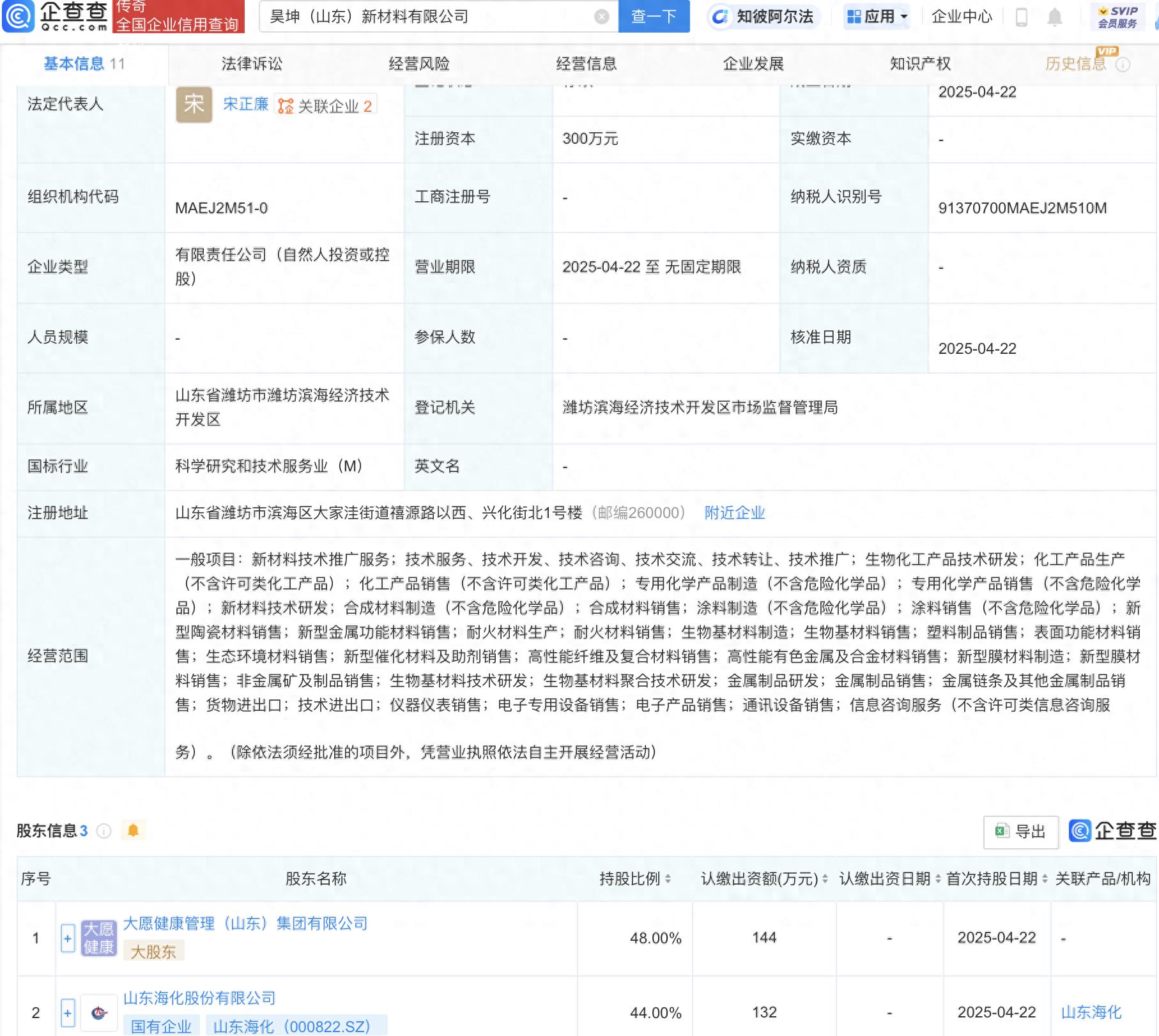The image size is (1159, 1036).
Task: Click the 股东名称 column header
Action: point(316,879)
